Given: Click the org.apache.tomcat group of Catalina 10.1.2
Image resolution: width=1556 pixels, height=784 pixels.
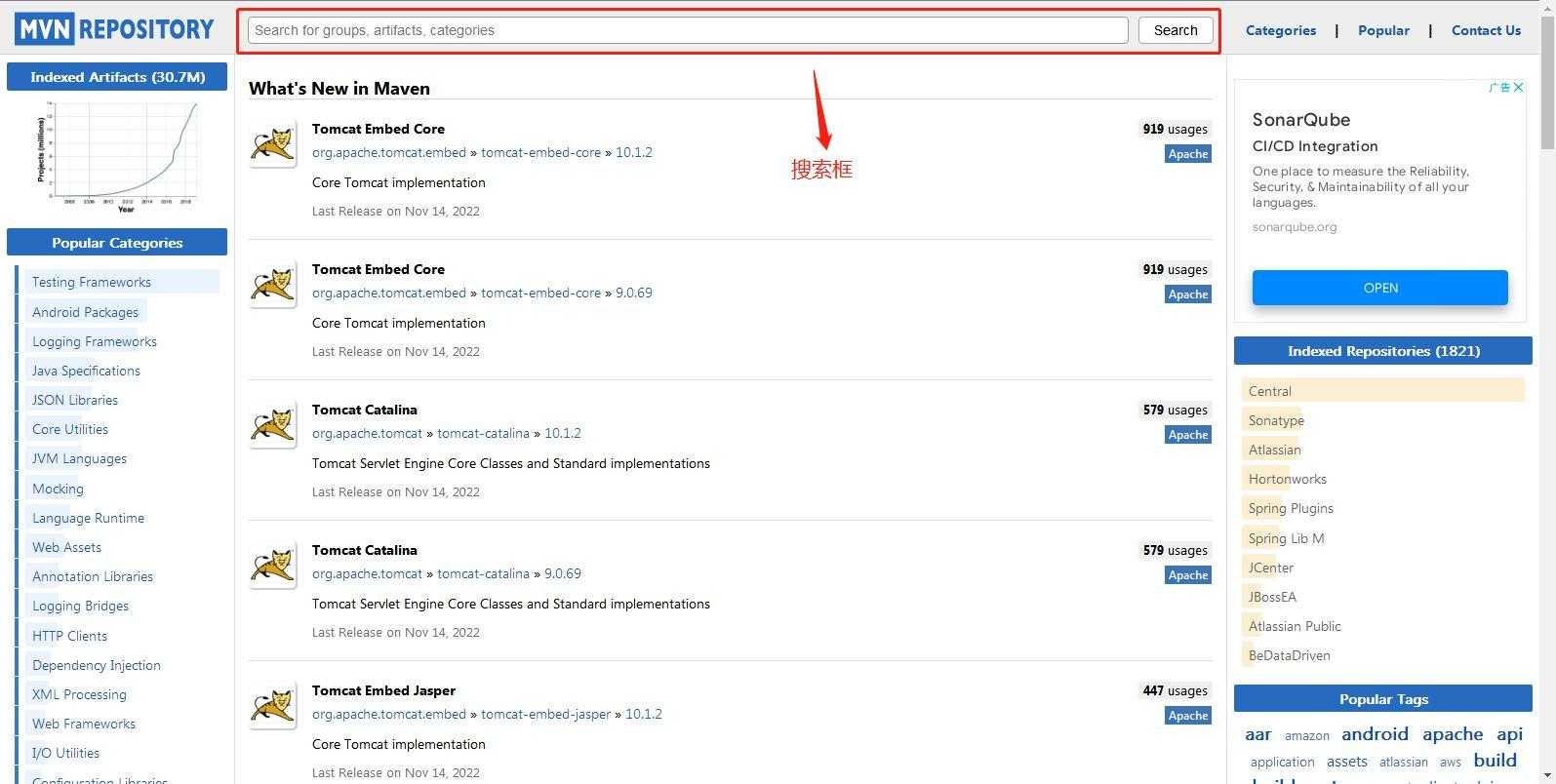Looking at the screenshot, I should click(x=367, y=433).
